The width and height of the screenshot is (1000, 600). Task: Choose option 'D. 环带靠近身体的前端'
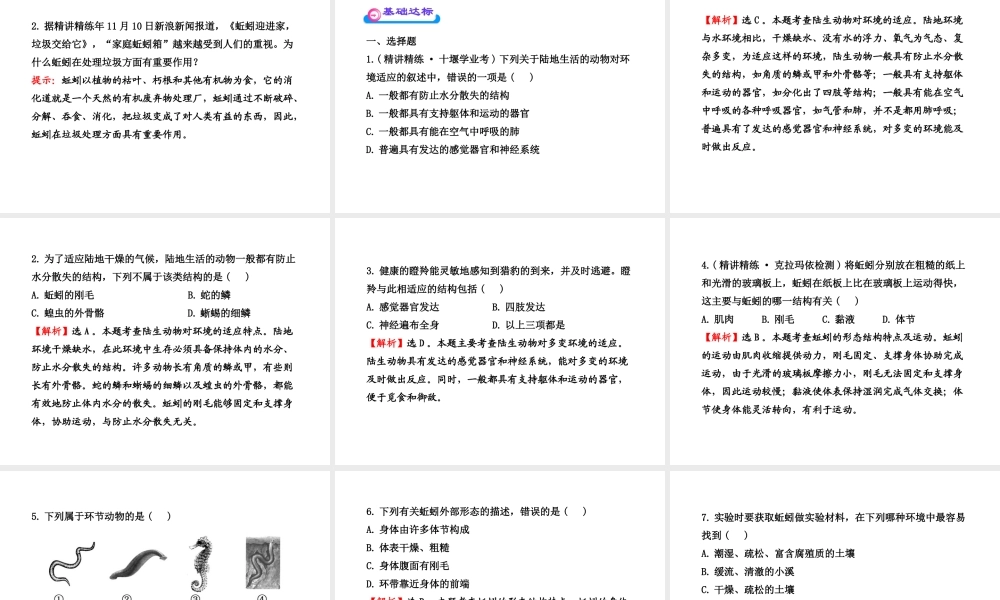coord(418,584)
